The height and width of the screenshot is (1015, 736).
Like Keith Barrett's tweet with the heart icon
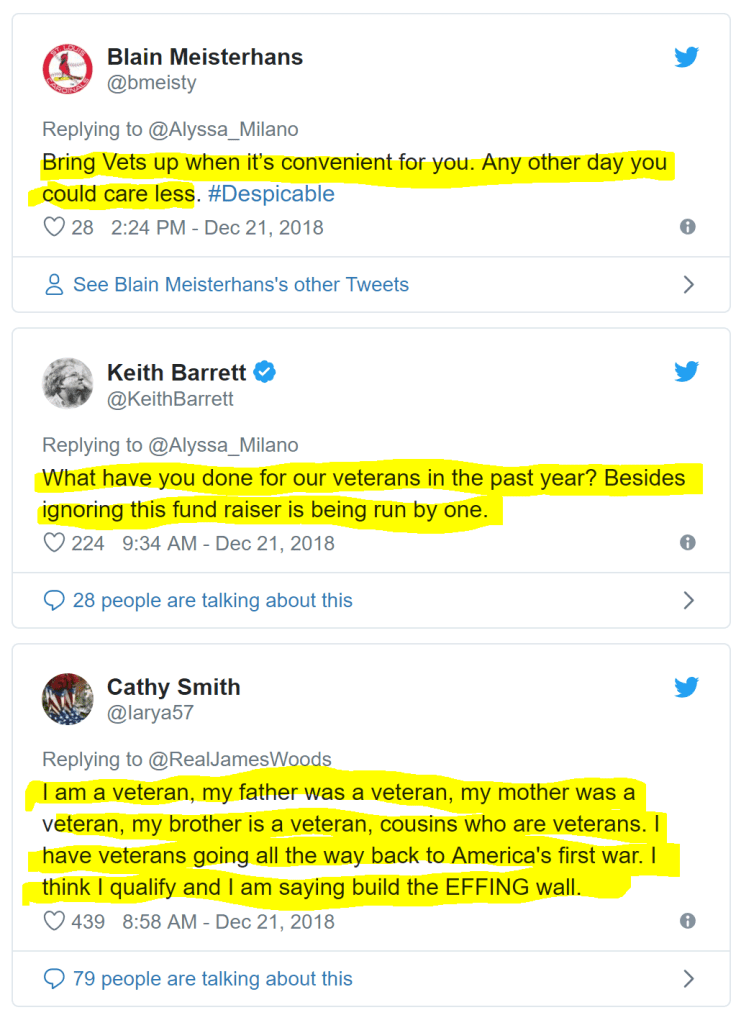click(x=54, y=543)
